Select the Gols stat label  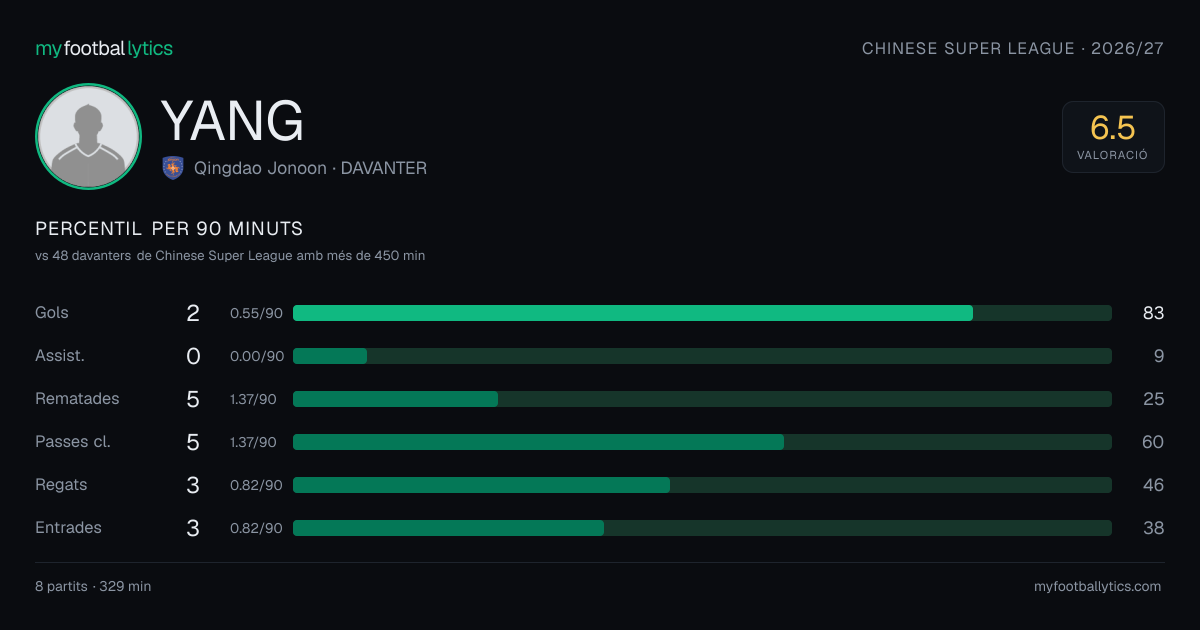coord(52,312)
